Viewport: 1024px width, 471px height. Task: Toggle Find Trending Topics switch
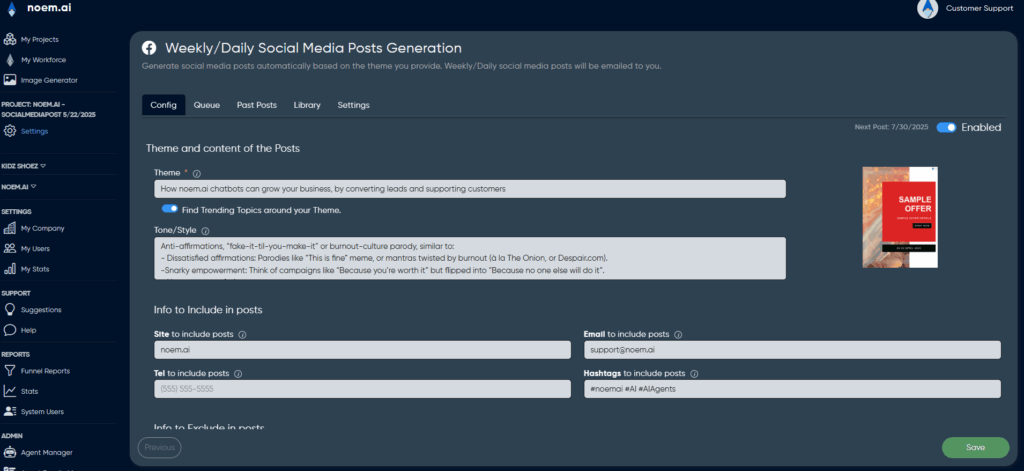coord(170,209)
